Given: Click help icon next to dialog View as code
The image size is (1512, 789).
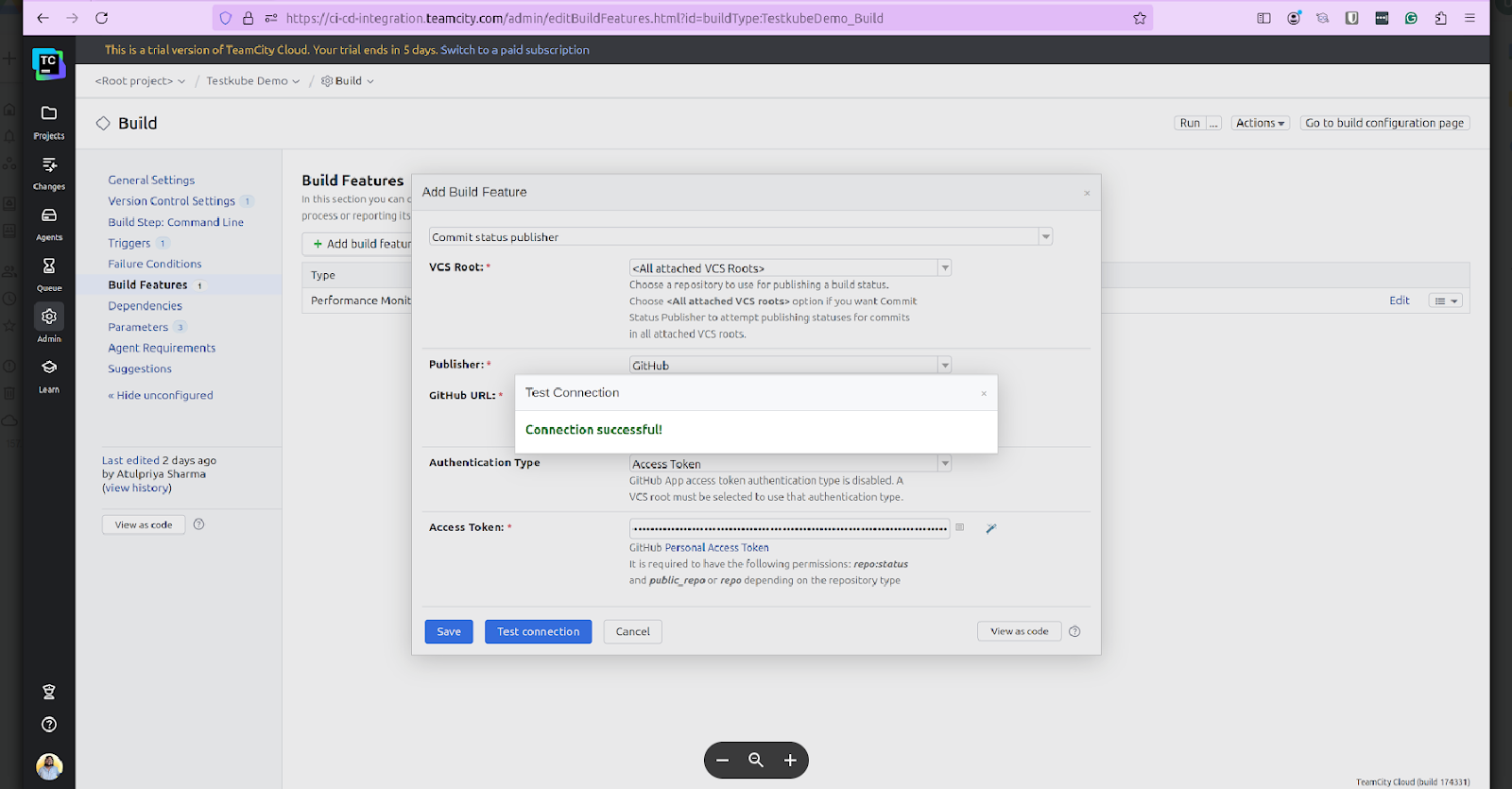Looking at the screenshot, I should (x=1074, y=631).
